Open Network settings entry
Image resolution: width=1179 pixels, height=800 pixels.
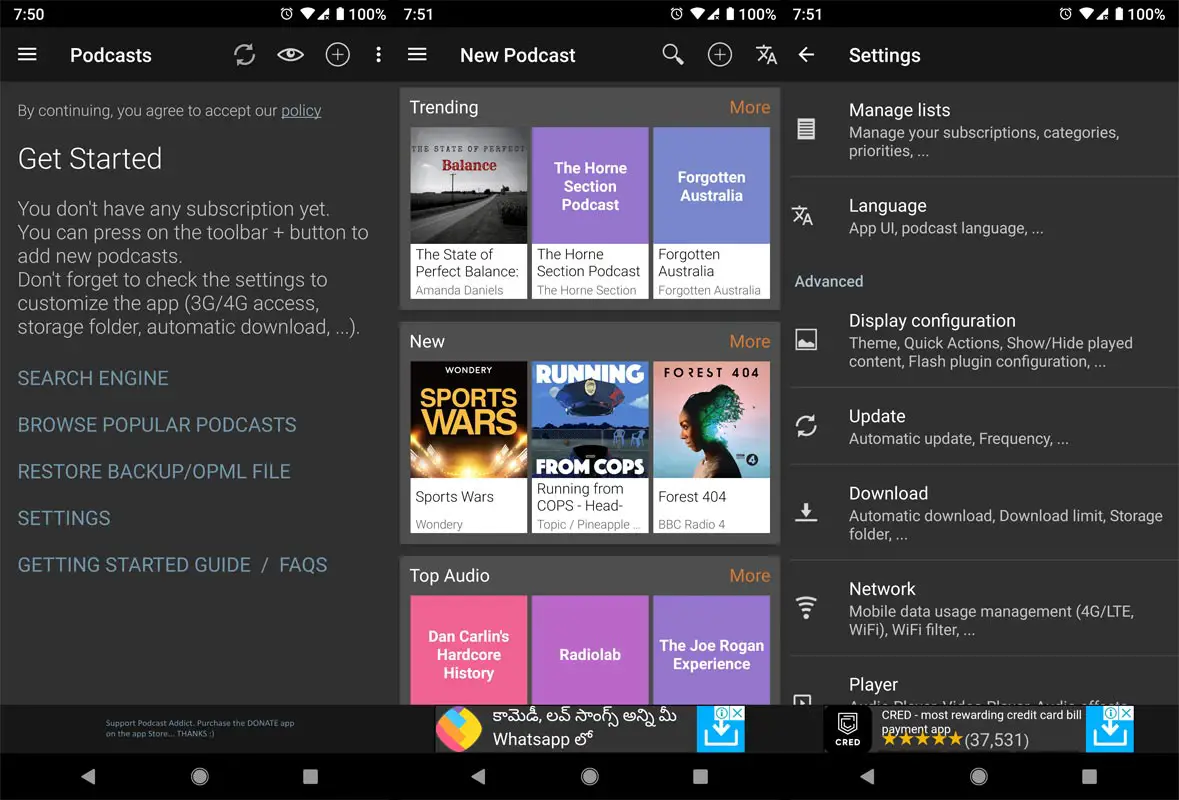coord(984,608)
